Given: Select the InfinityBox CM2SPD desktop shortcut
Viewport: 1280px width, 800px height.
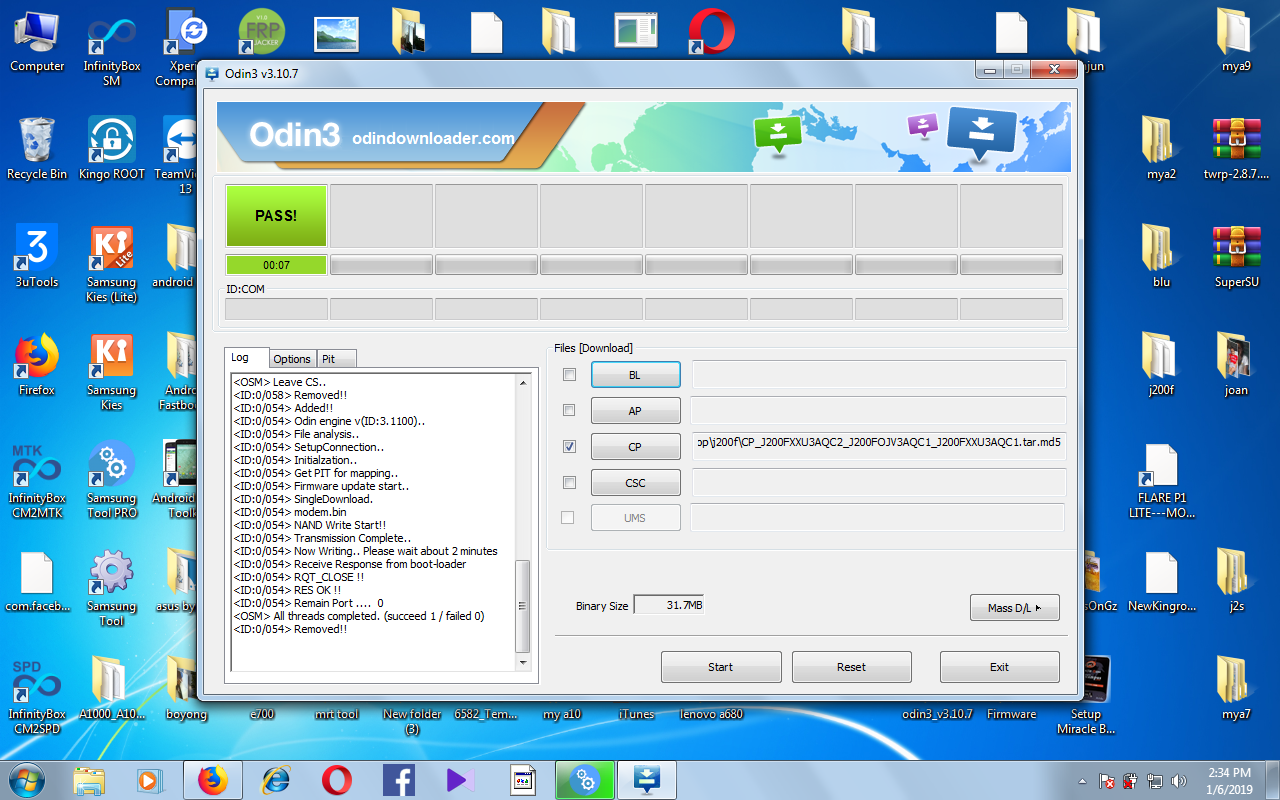Looking at the screenshot, I should 37,694.
